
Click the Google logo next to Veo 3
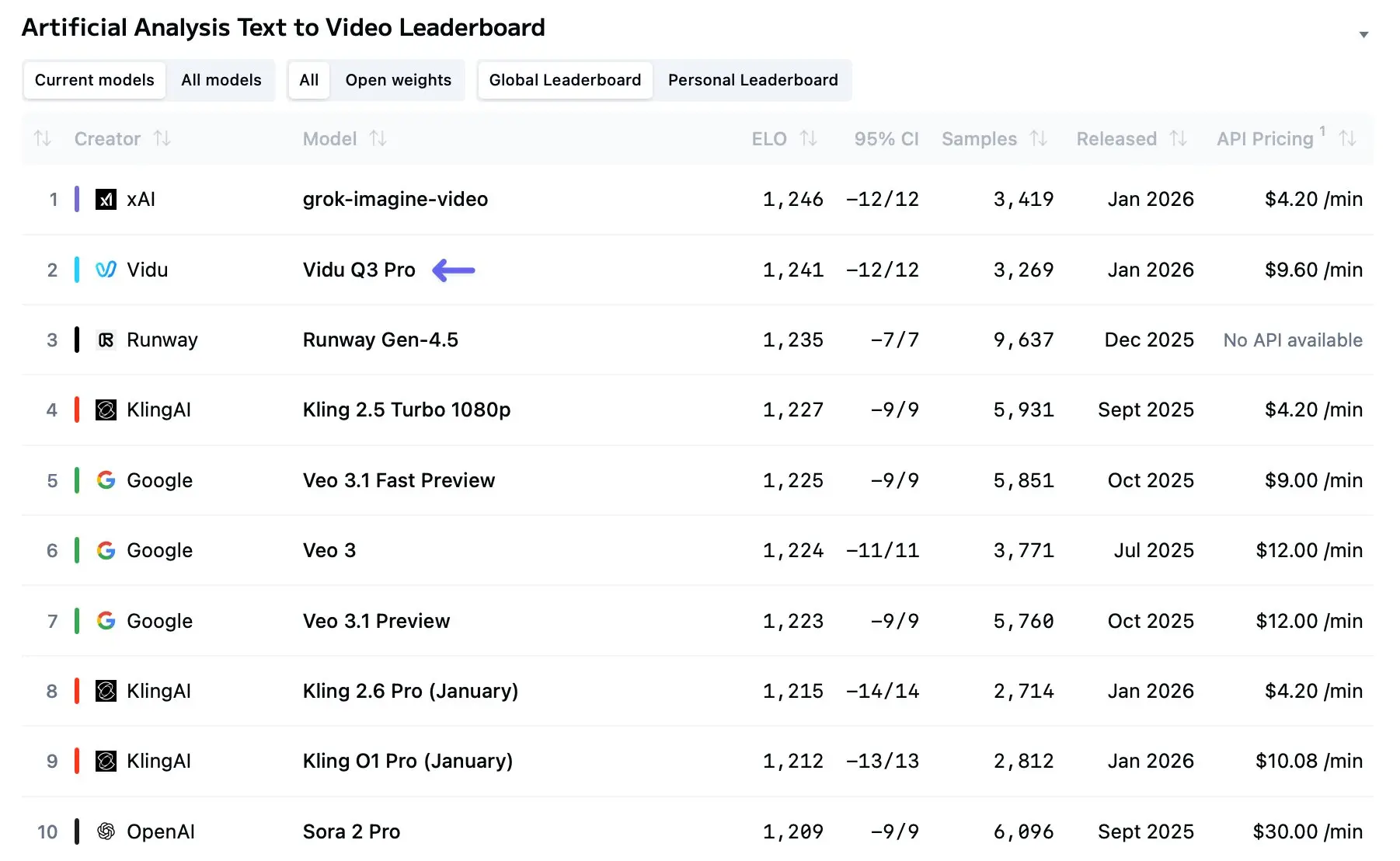(106, 550)
